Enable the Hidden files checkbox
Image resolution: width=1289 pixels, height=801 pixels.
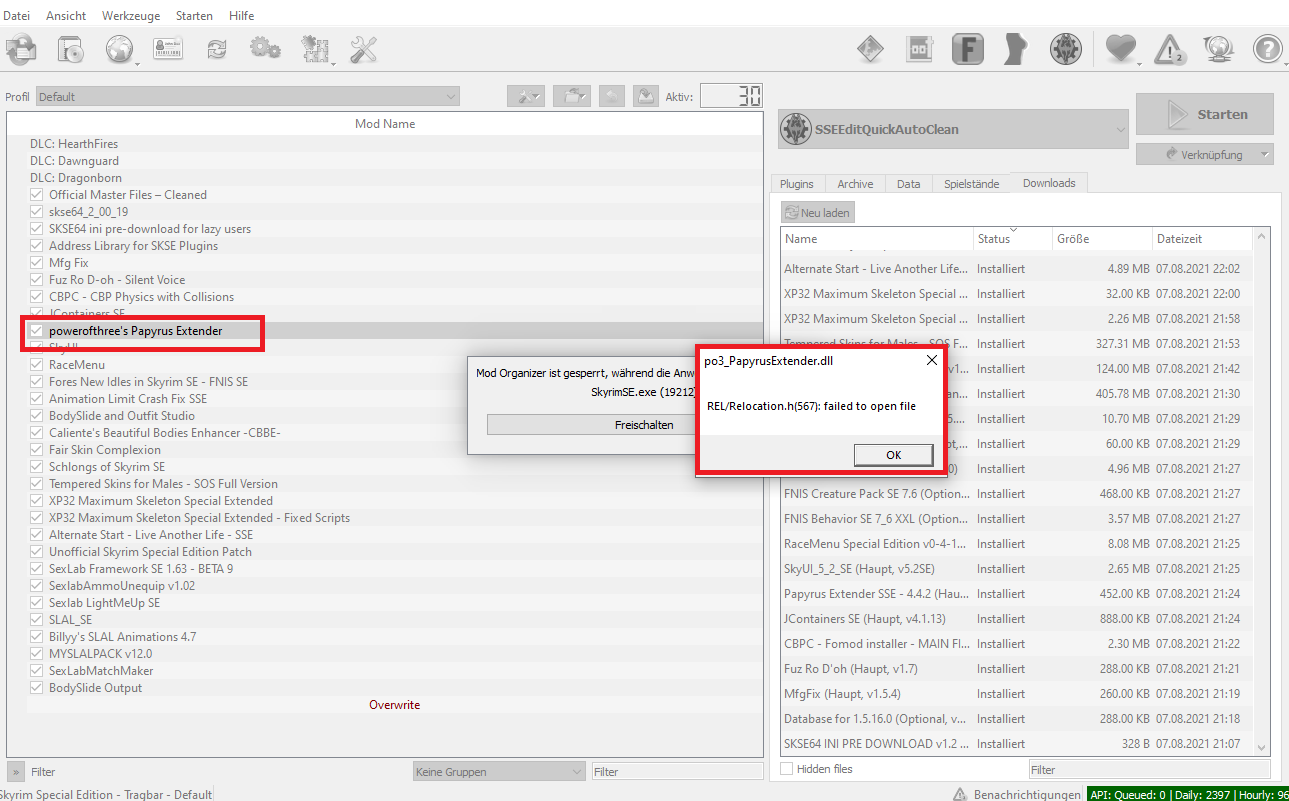pyautogui.click(x=786, y=769)
